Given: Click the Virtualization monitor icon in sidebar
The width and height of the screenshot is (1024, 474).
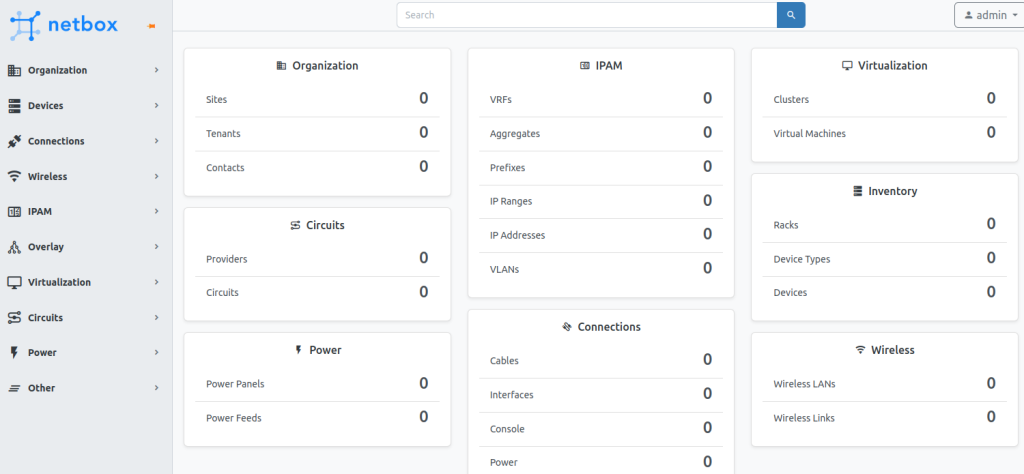Looking at the screenshot, I should [14, 282].
